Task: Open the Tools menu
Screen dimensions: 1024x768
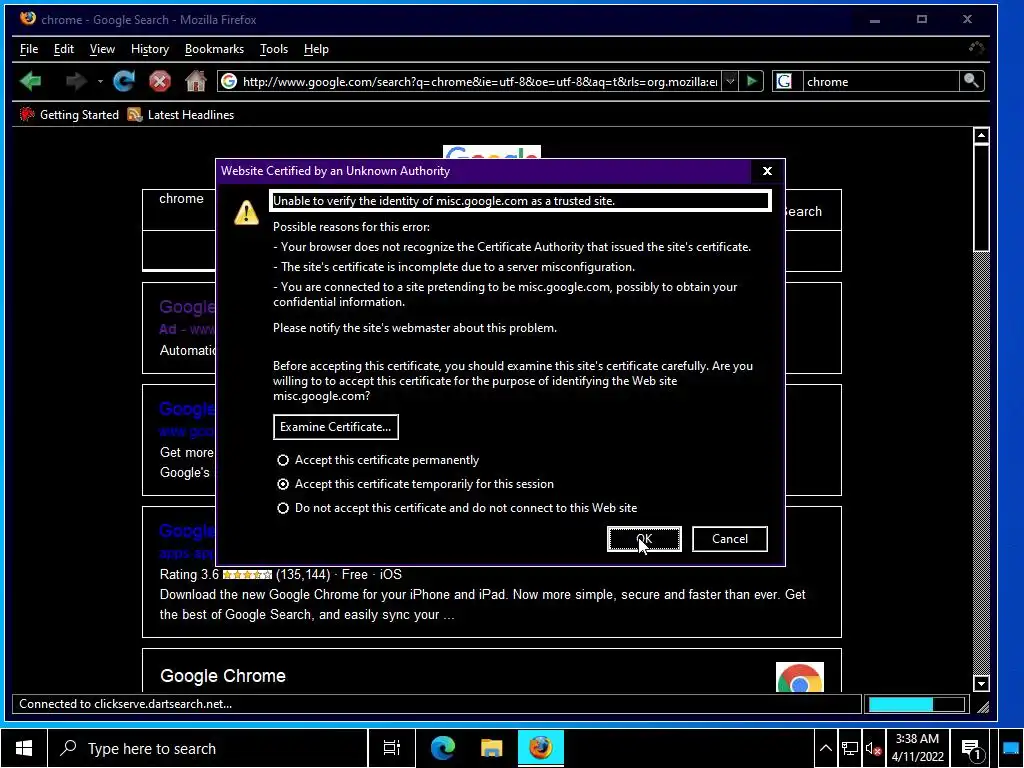Action: coord(274,49)
